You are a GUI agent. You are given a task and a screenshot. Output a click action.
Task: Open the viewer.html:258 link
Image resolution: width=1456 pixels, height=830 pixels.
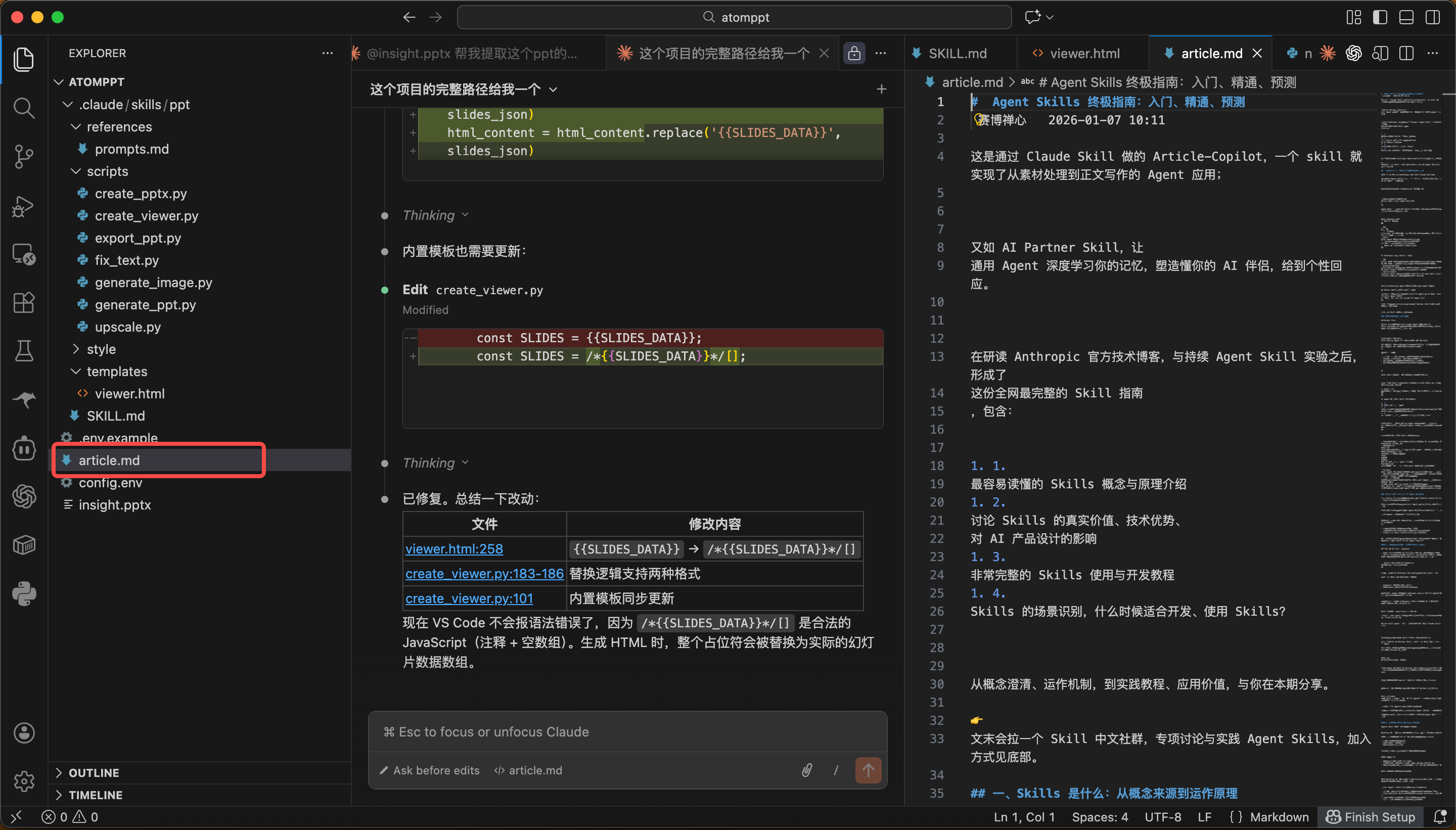pos(454,548)
